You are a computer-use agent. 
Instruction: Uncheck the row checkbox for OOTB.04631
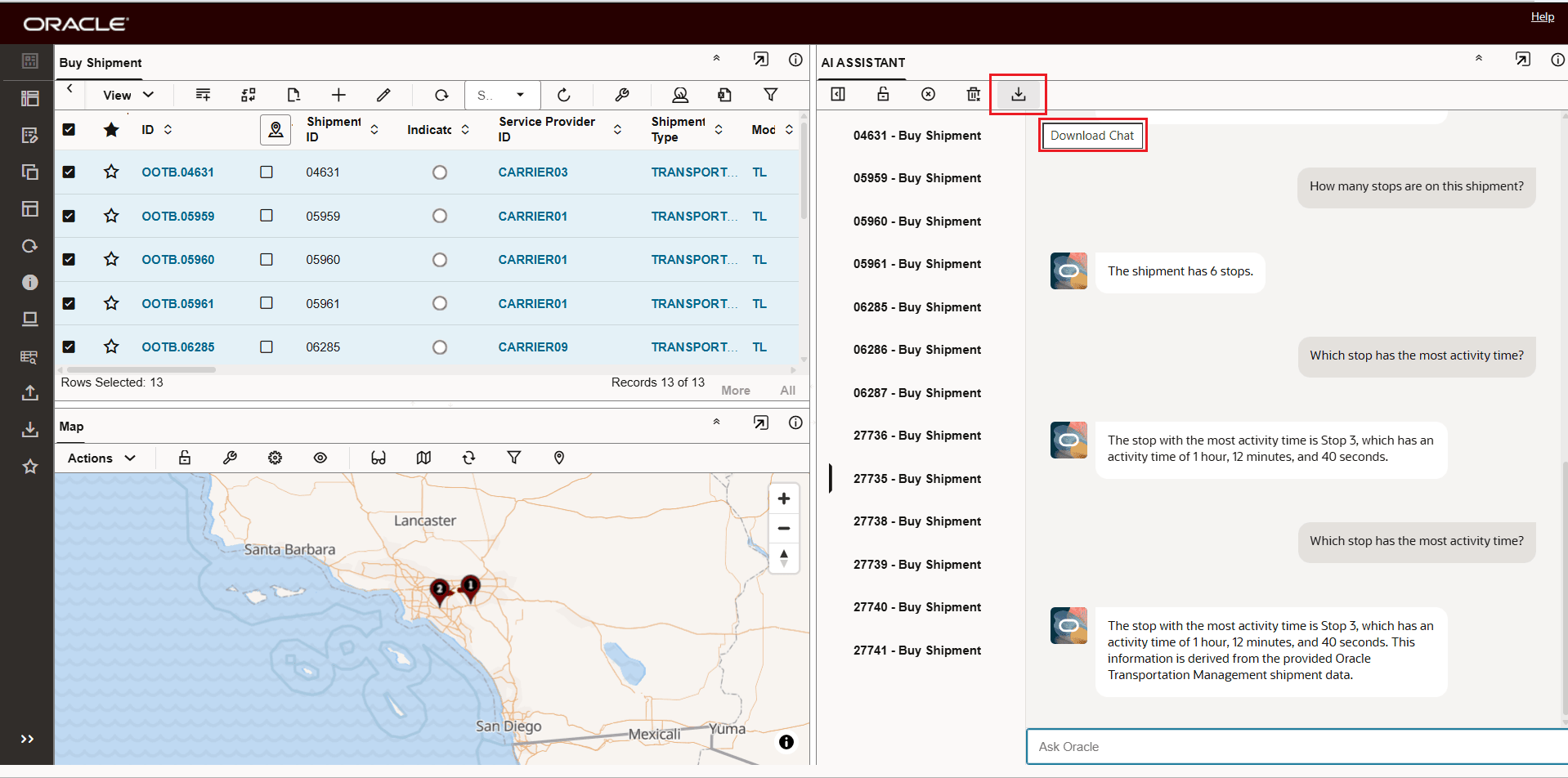(x=69, y=172)
